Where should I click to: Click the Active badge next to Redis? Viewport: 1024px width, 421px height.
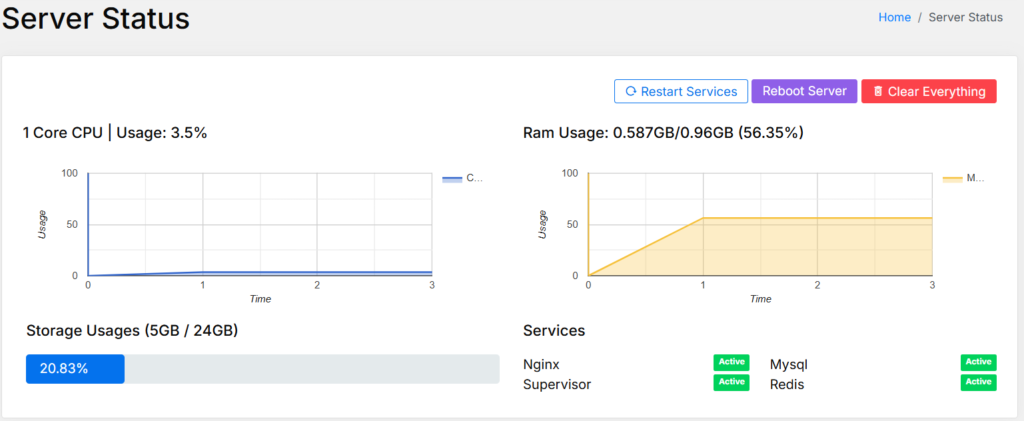pyautogui.click(x=978, y=382)
